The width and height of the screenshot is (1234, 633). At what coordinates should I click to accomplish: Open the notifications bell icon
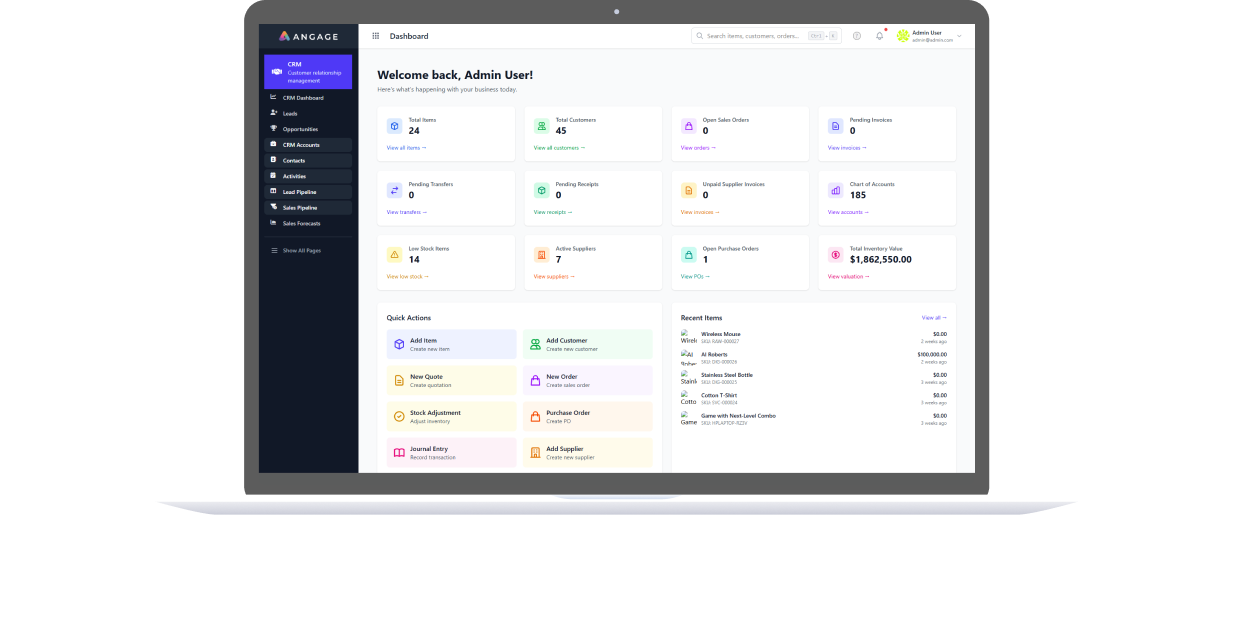point(879,36)
